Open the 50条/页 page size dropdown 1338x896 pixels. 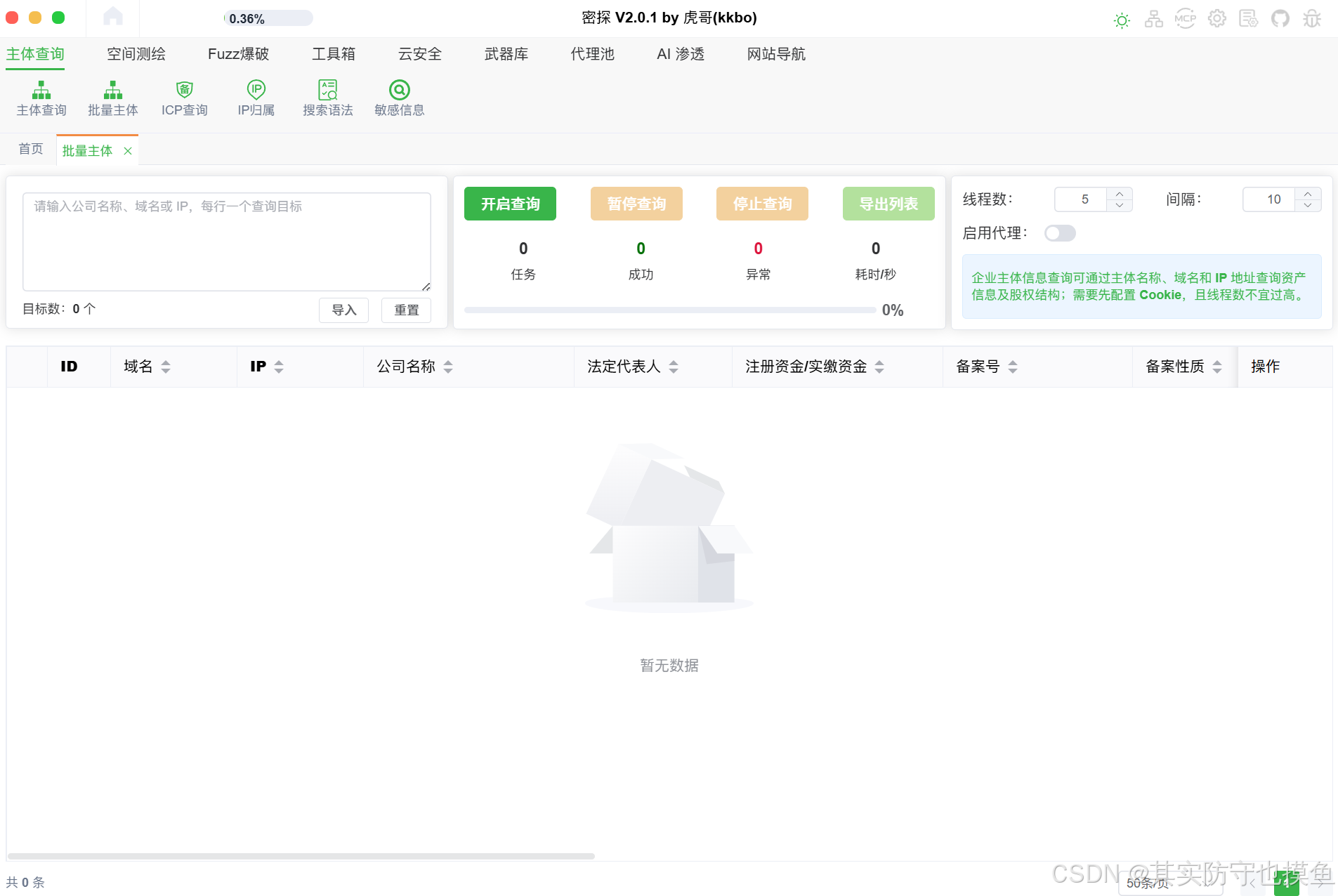[1169, 883]
